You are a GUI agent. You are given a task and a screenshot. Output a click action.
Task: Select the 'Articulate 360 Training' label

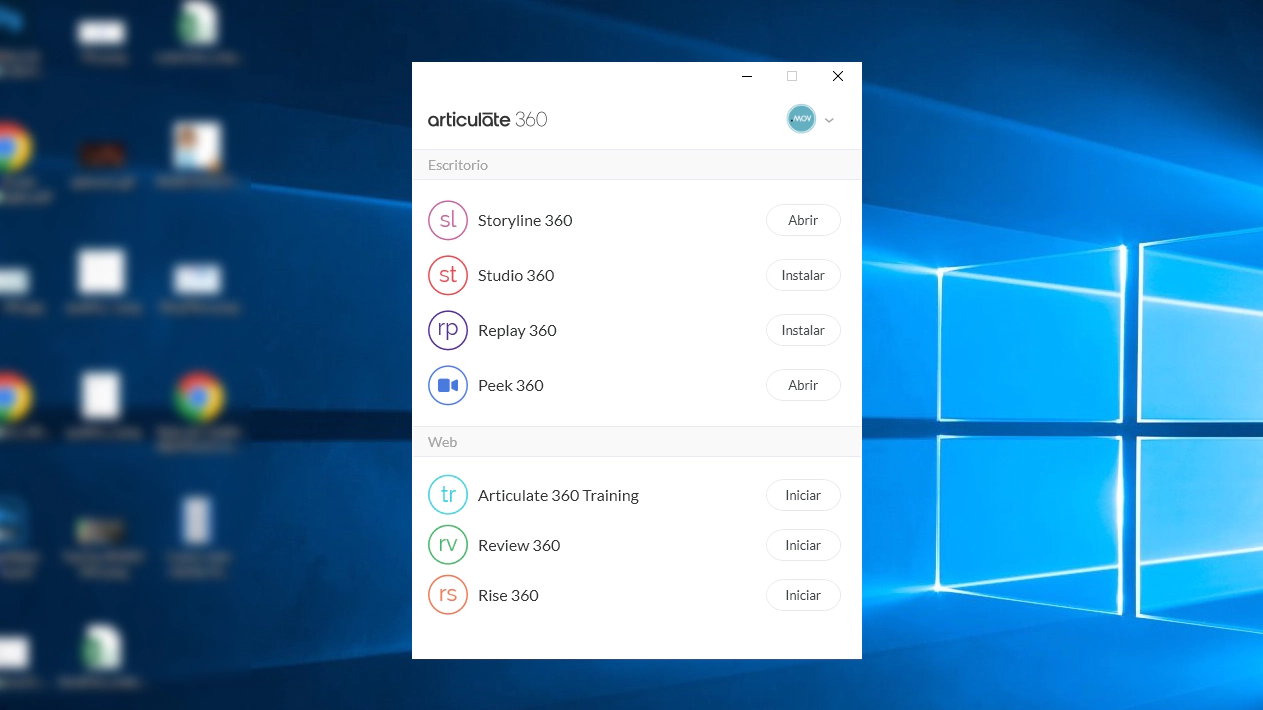pyautogui.click(x=558, y=495)
